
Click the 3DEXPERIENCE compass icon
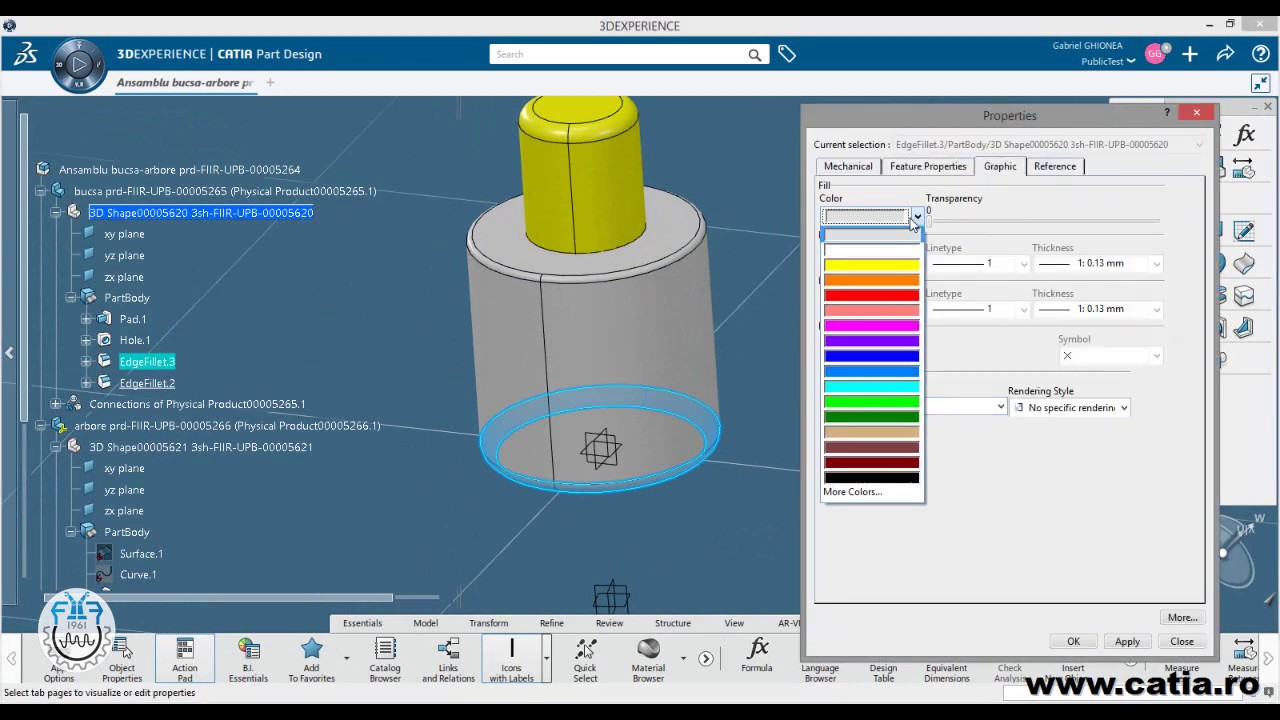pos(79,66)
